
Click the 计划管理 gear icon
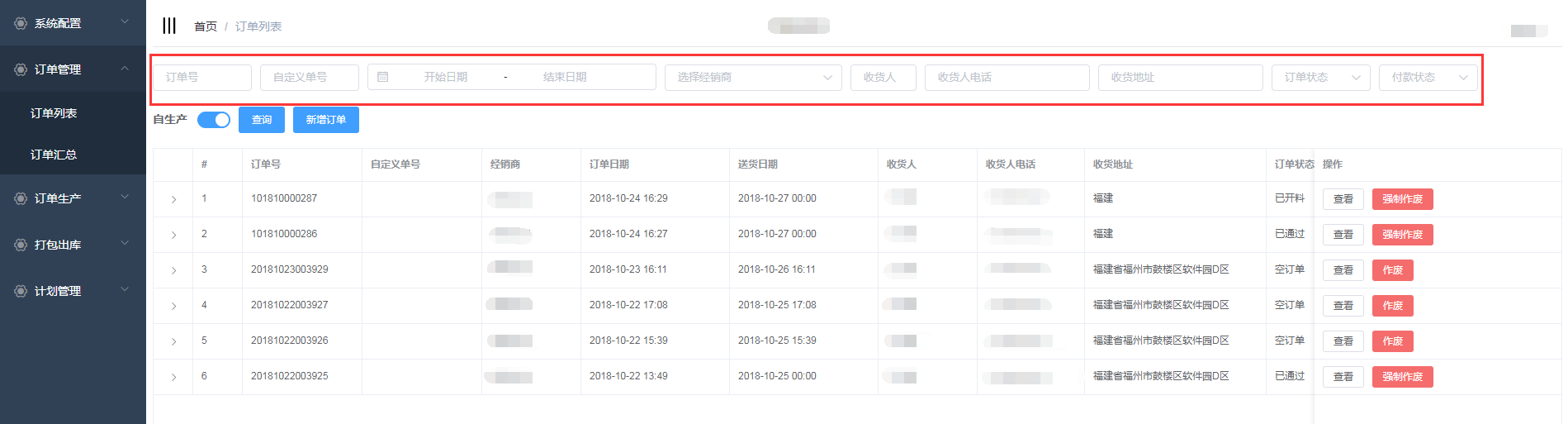tap(21, 291)
